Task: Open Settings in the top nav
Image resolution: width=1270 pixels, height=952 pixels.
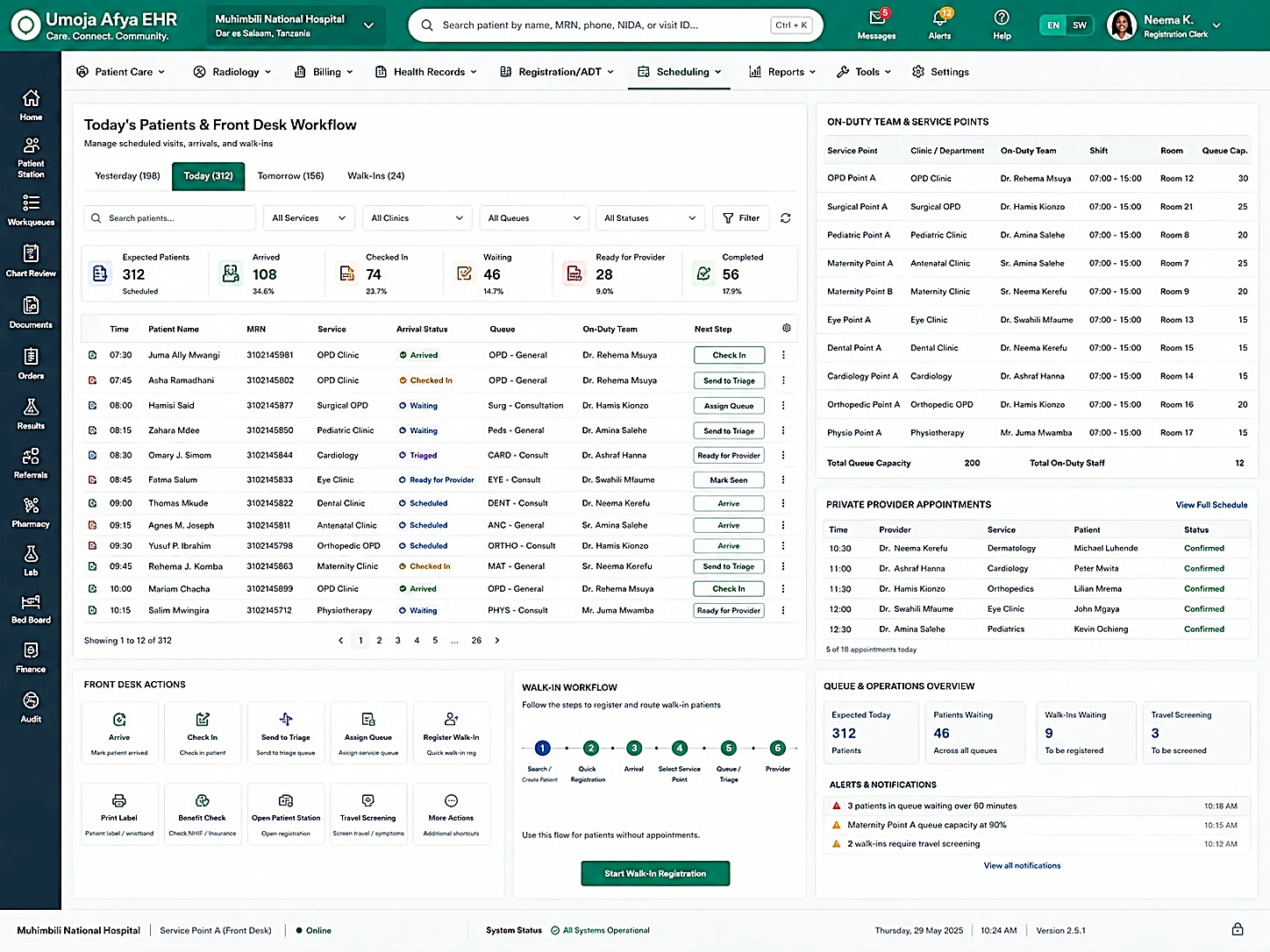Action: coord(940,72)
